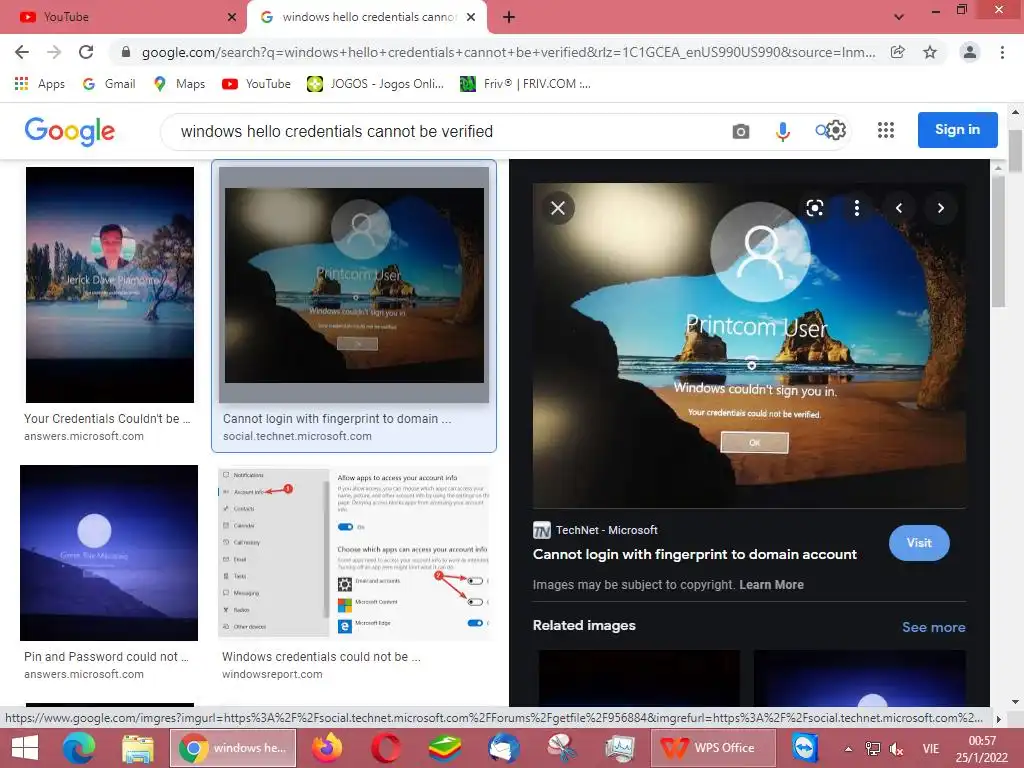Open preview panel more options
Image resolution: width=1024 pixels, height=768 pixels.
coord(857,208)
